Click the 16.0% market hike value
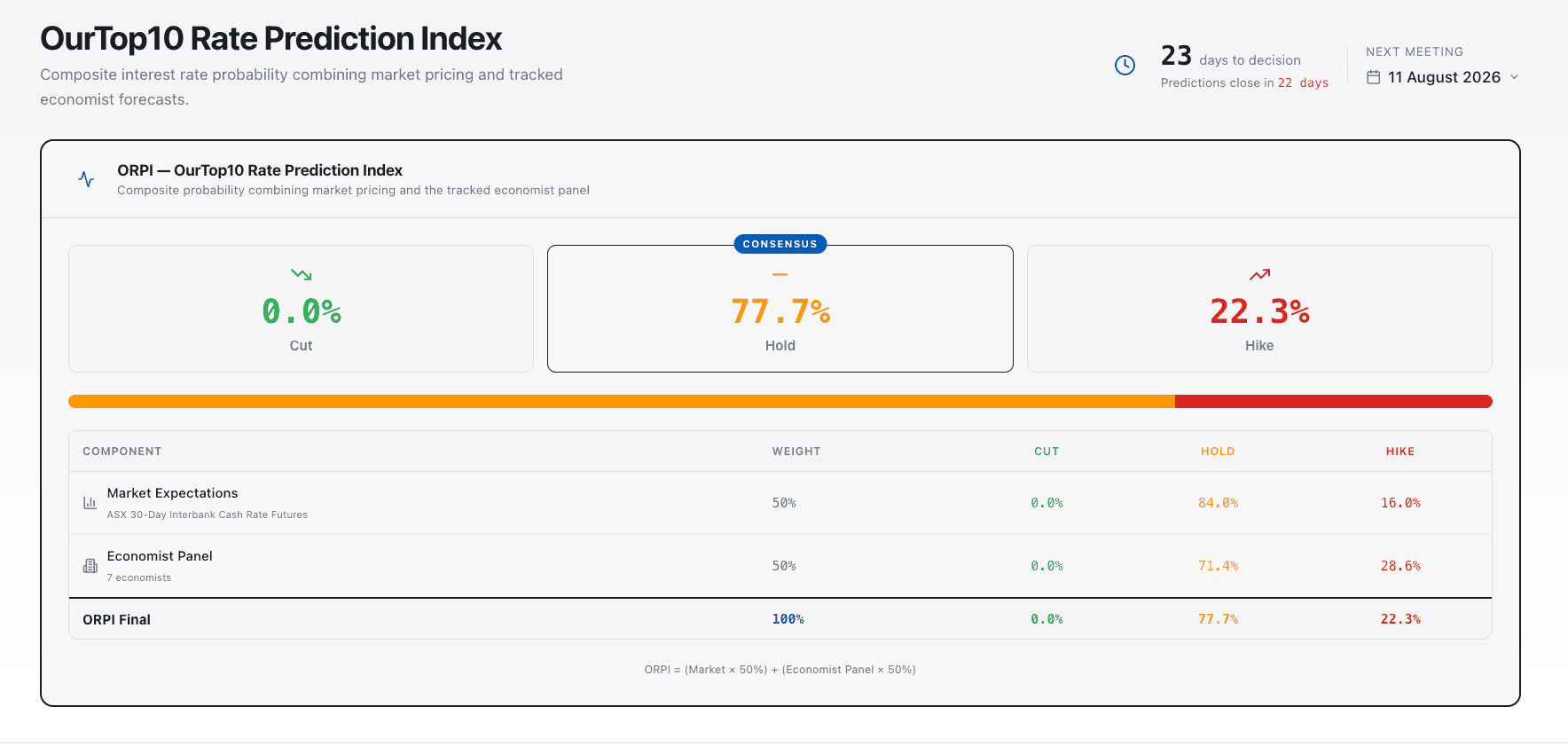 pos(1400,503)
